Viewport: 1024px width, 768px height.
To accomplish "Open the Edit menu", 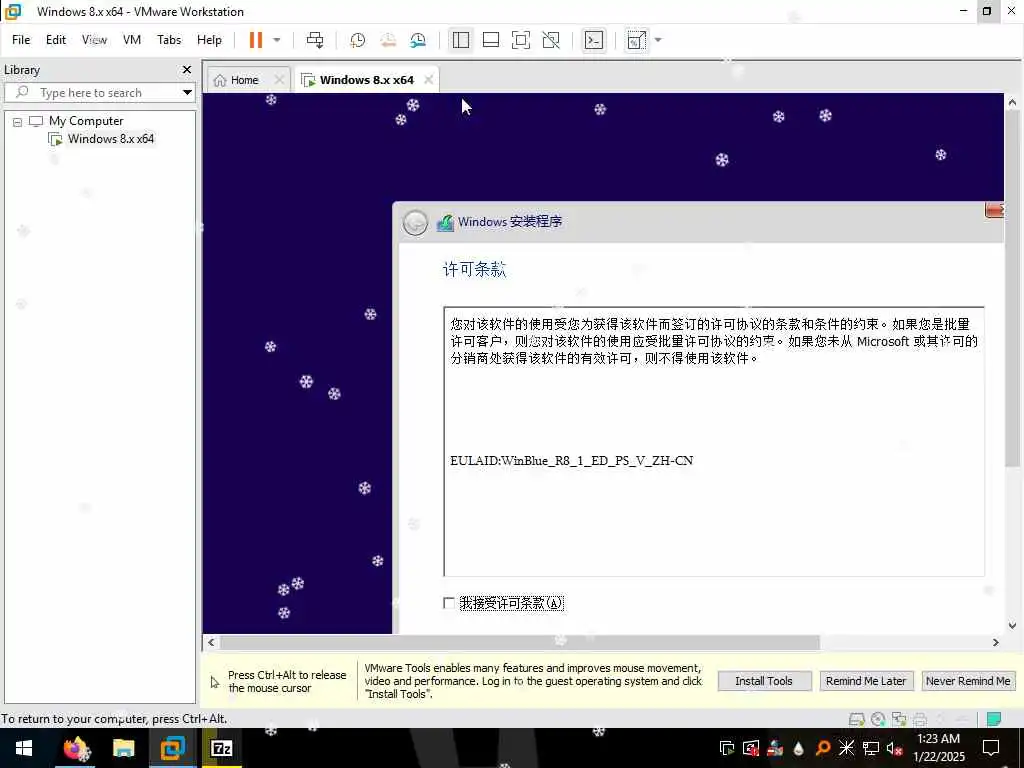I will [56, 40].
